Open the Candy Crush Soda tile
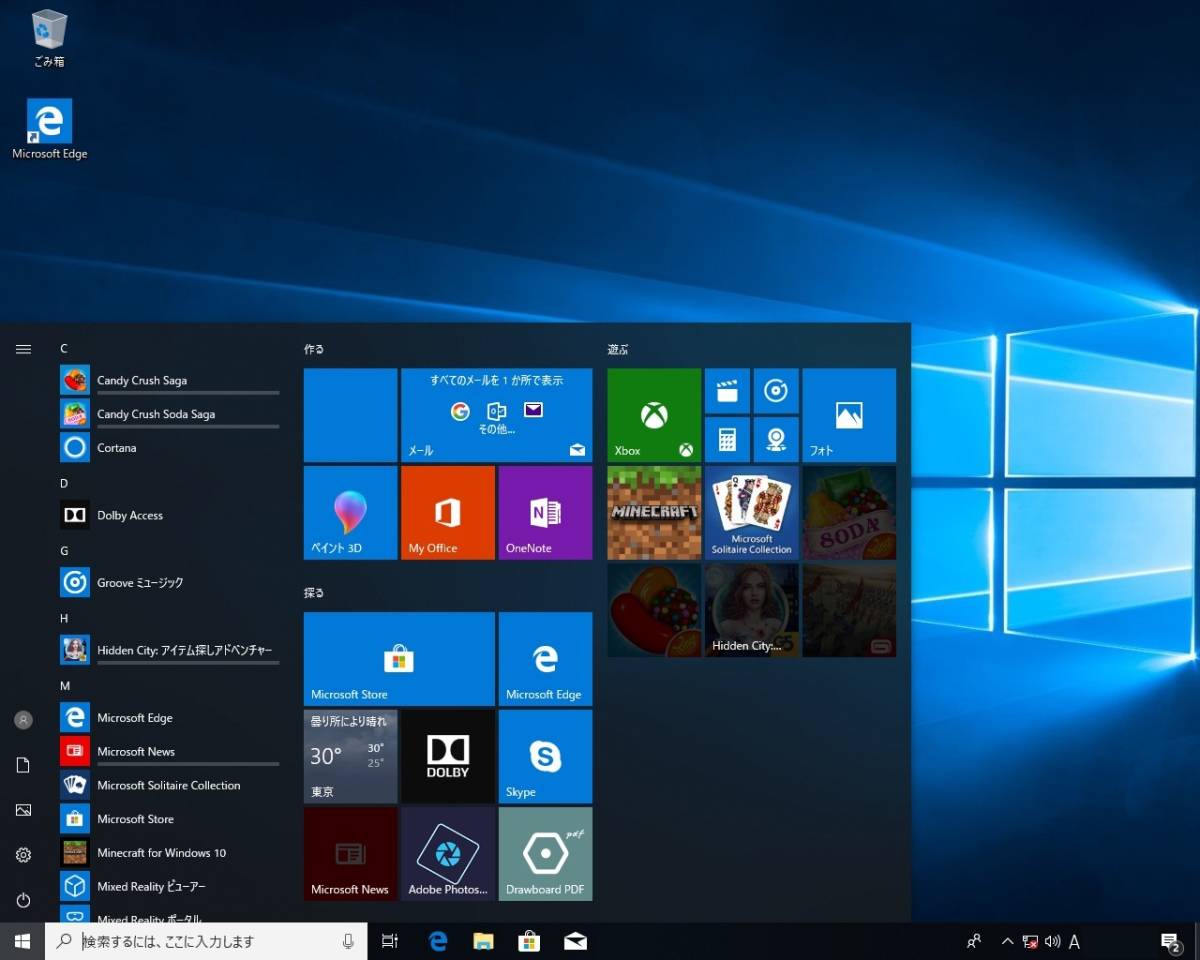The width and height of the screenshot is (1200, 960). coord(849,513)
